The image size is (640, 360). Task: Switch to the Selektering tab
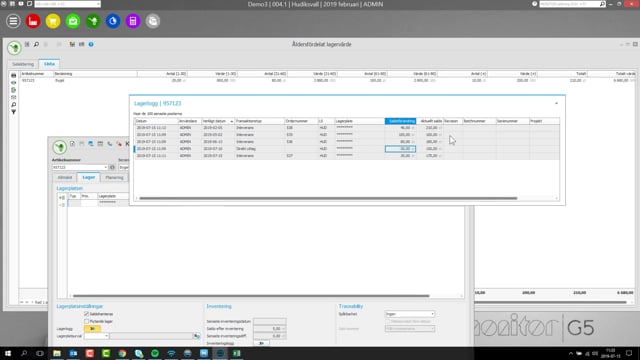(23, 64)
